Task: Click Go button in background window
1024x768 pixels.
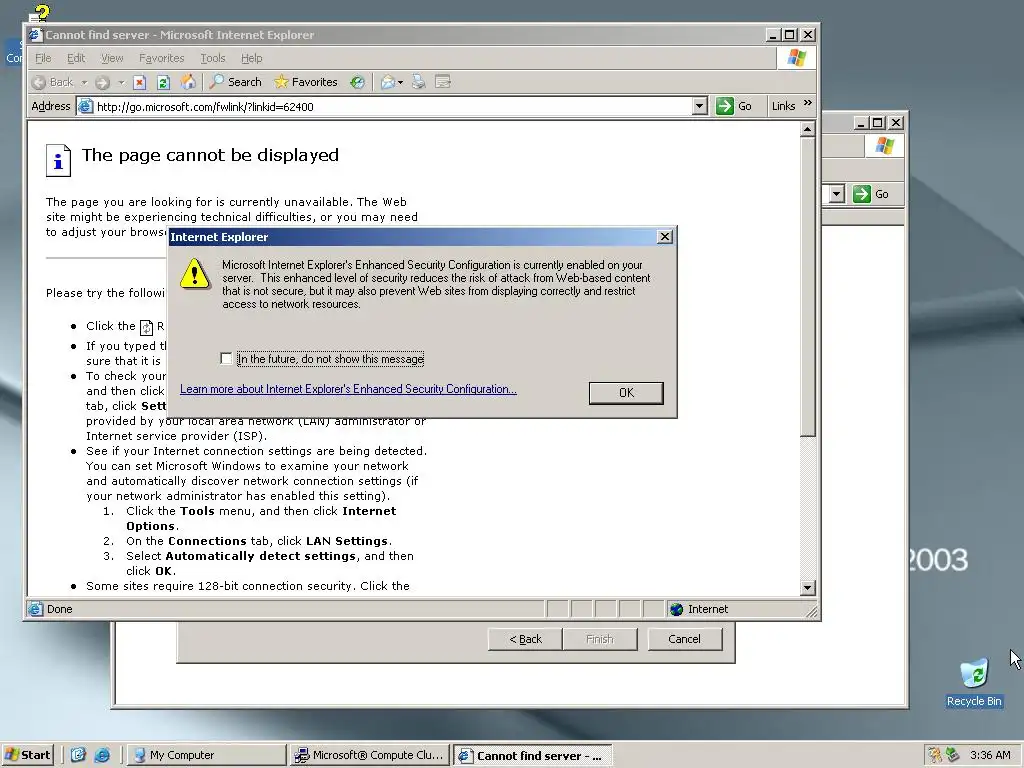Action: point(871,194)
